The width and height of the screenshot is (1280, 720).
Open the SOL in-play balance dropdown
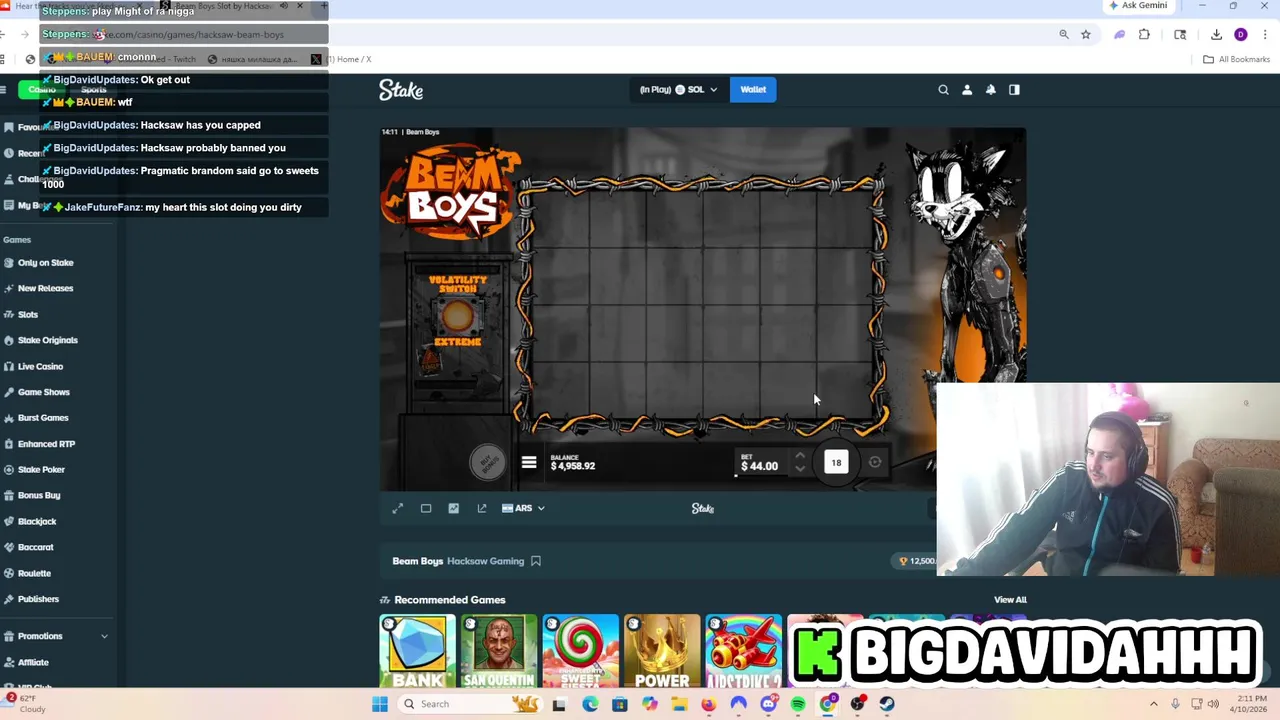tap(679, 90)
